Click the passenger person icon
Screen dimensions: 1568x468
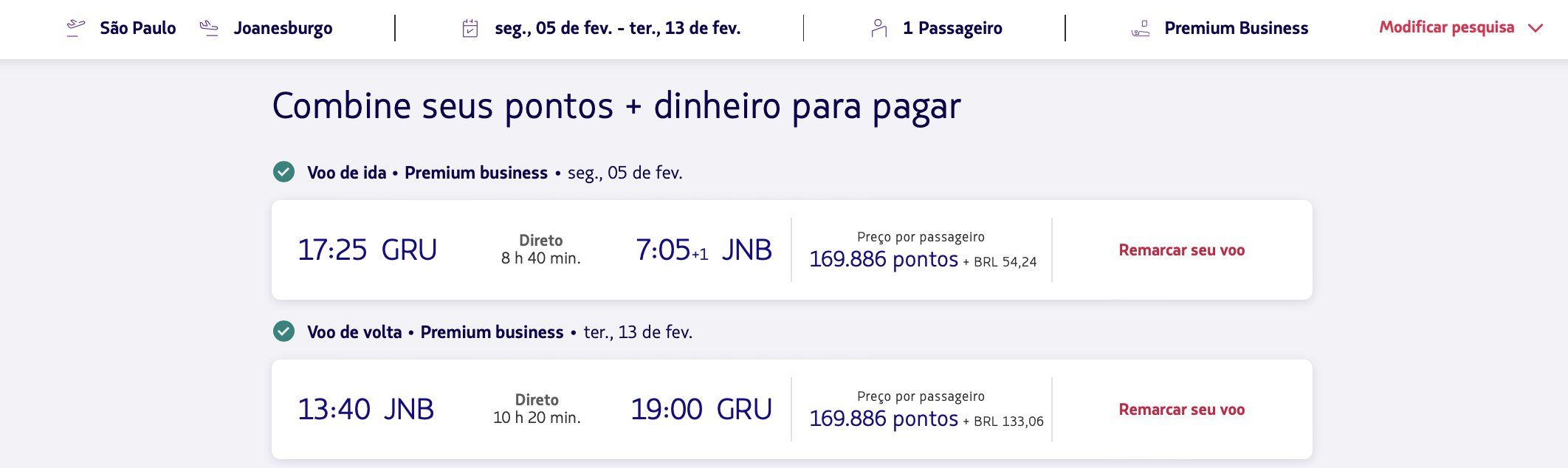878,28
